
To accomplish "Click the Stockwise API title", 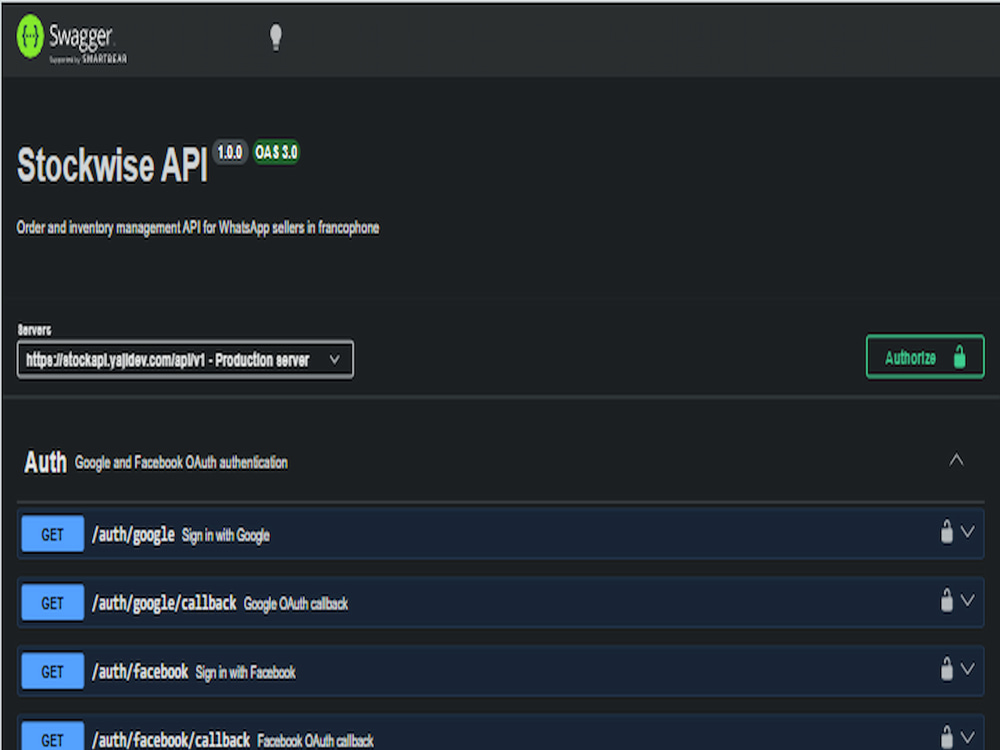I will pyautogui.click(x=112, y=165).
